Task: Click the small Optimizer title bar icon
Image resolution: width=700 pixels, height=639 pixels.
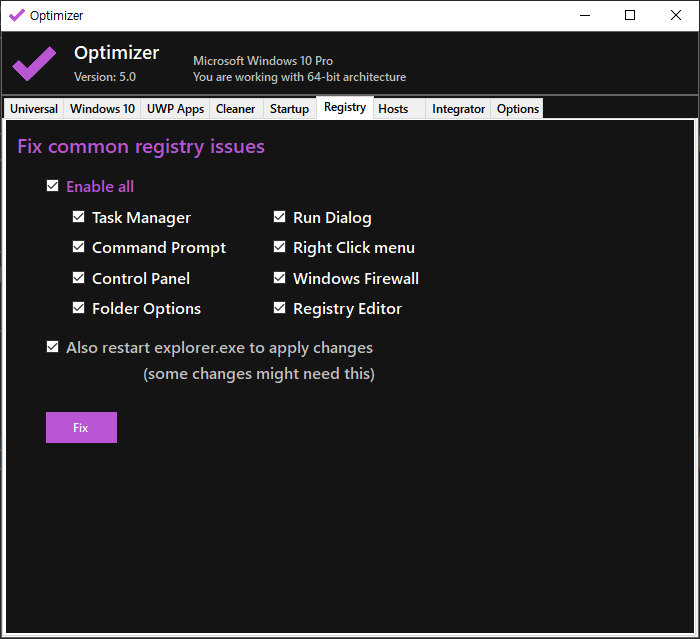Action: tap(17, 15)
